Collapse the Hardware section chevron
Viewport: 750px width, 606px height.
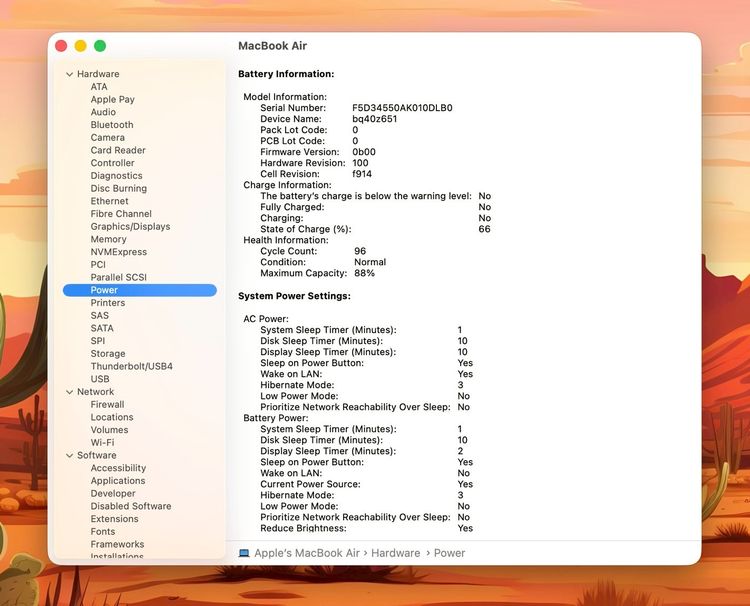69,74
